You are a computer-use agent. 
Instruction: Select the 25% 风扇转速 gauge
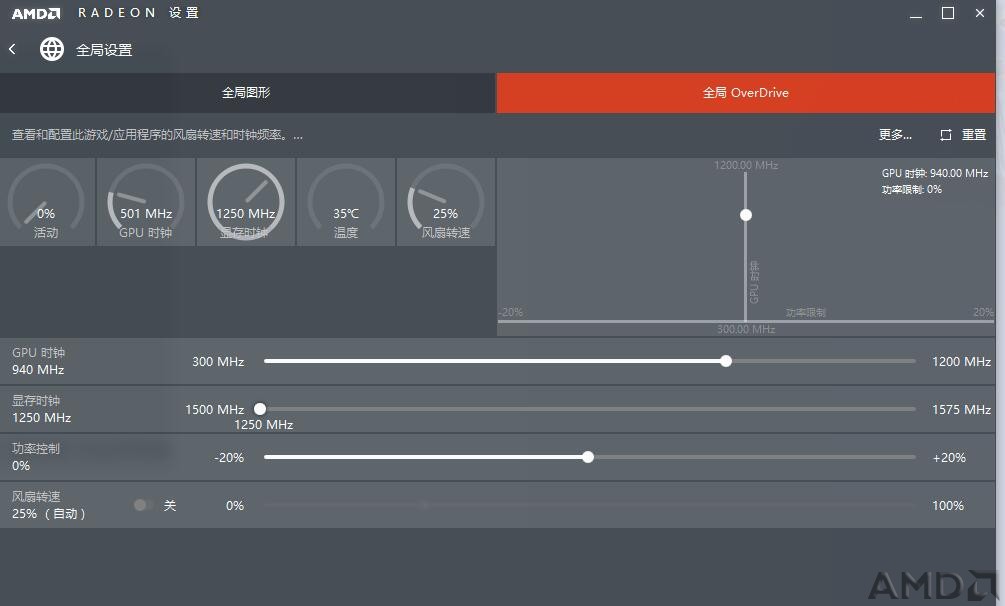coord(445,202)
